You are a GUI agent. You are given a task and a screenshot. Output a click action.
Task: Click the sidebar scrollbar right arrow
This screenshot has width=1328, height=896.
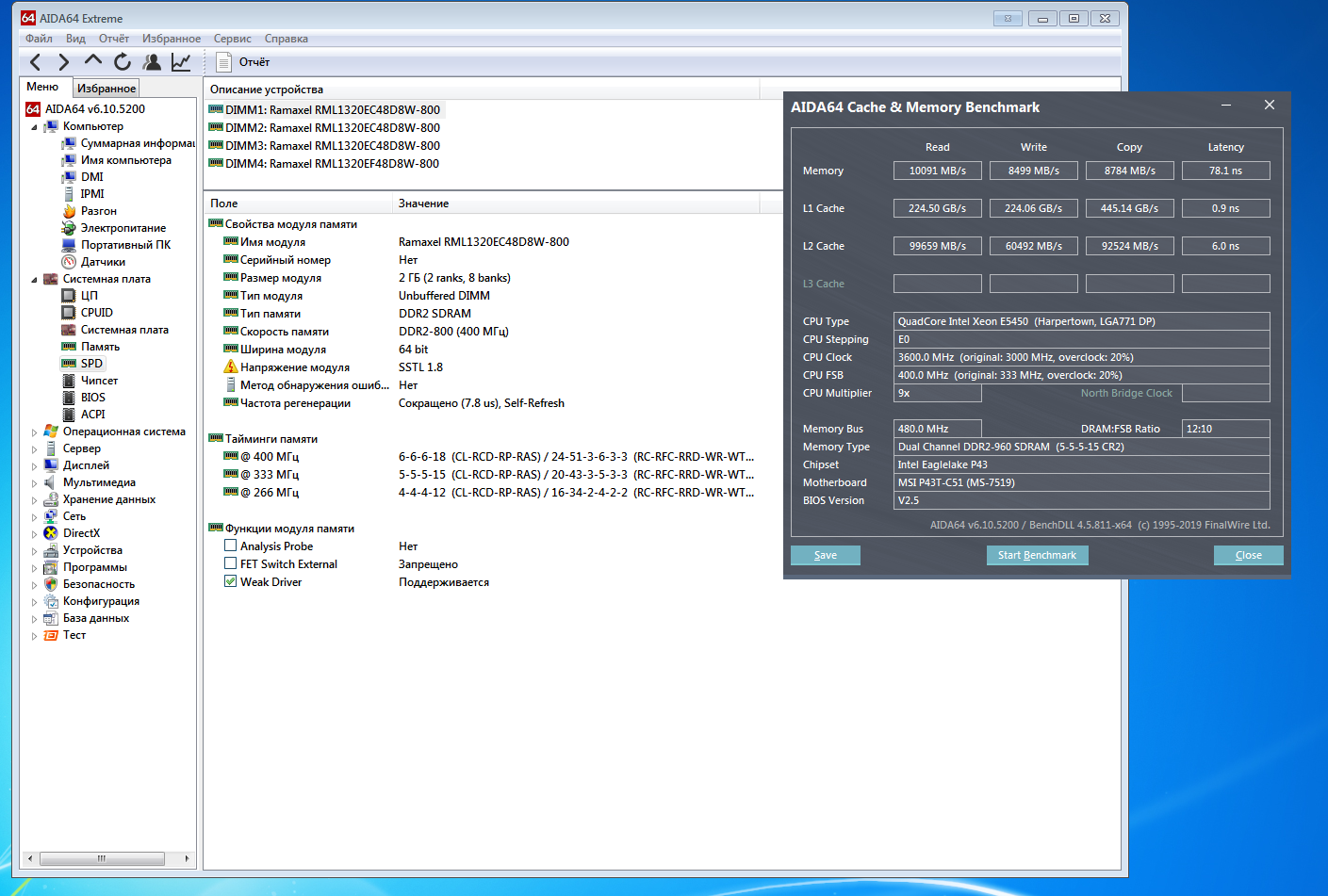tap(187, 858)
